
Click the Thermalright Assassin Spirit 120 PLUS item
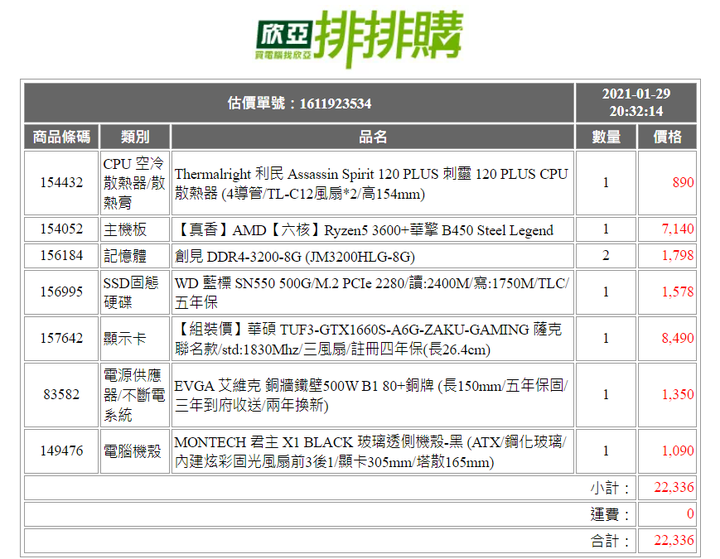pos(372,183)
